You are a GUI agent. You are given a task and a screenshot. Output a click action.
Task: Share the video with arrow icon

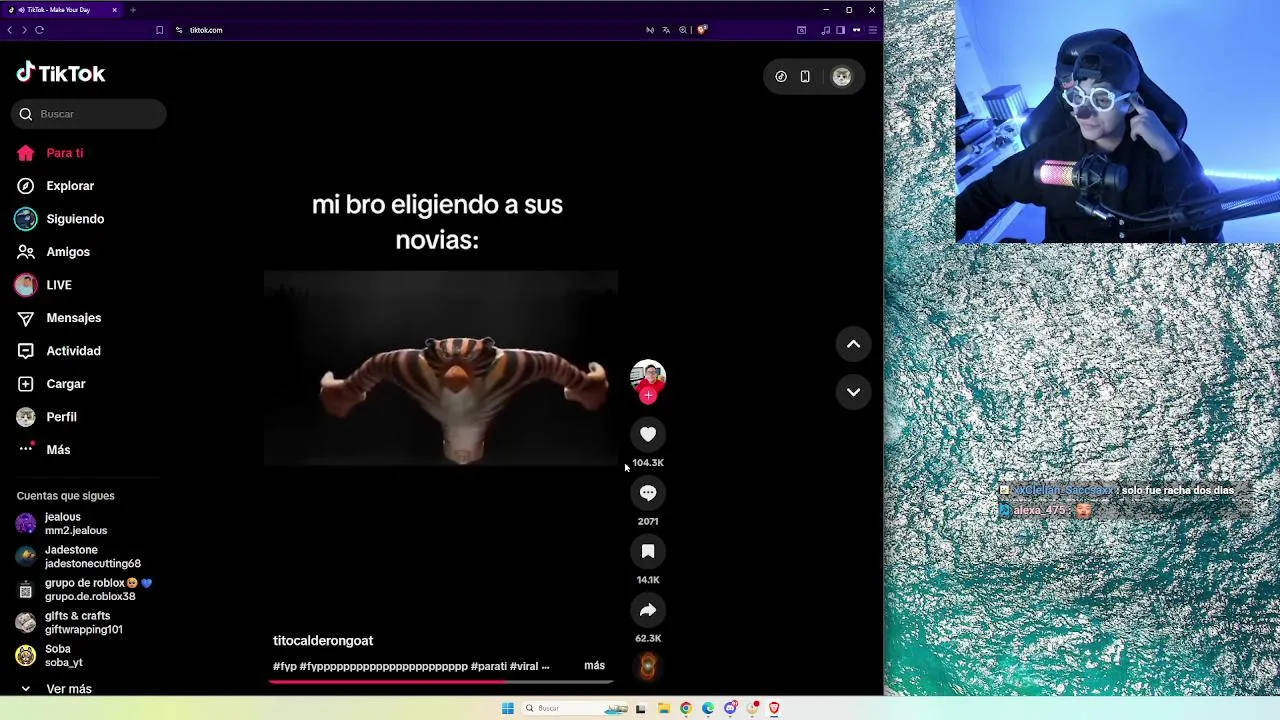click(648, 610)
